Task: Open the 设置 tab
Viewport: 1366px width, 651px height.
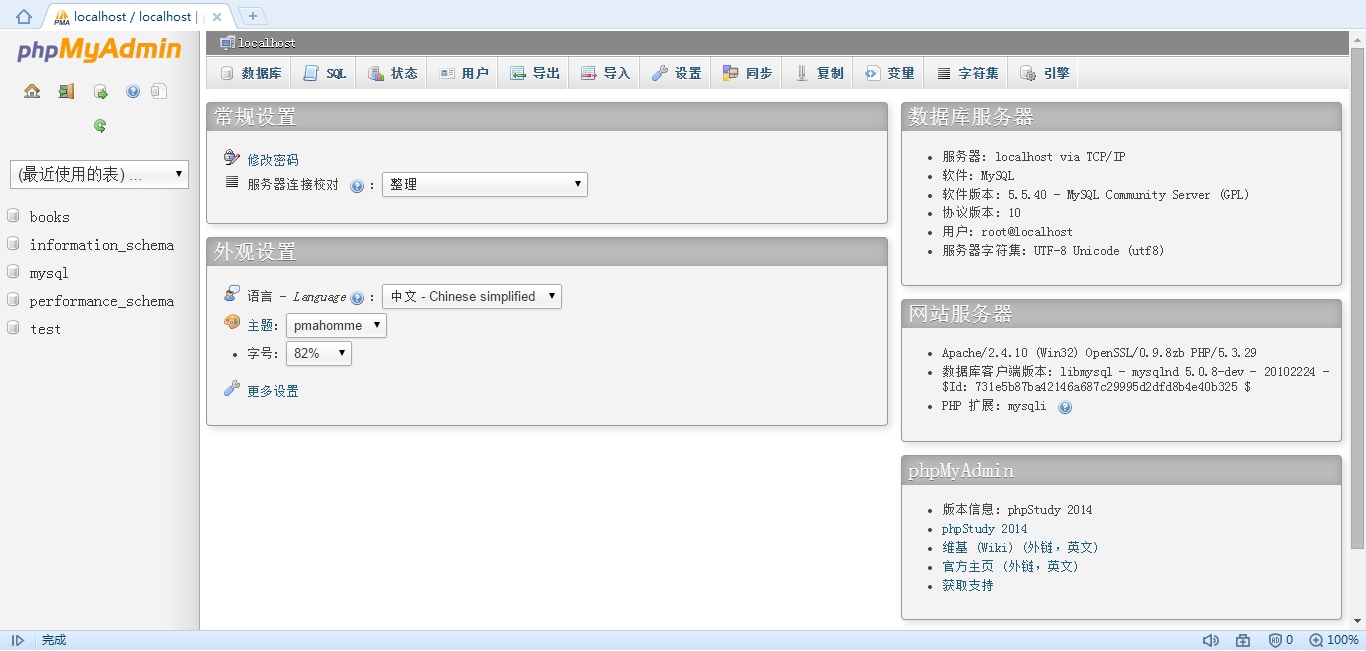Action: click(x=676, y=73)
